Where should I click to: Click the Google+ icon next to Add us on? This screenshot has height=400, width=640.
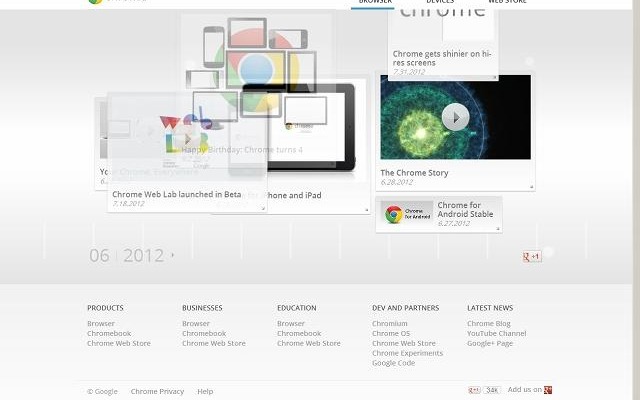pos(548,390)
